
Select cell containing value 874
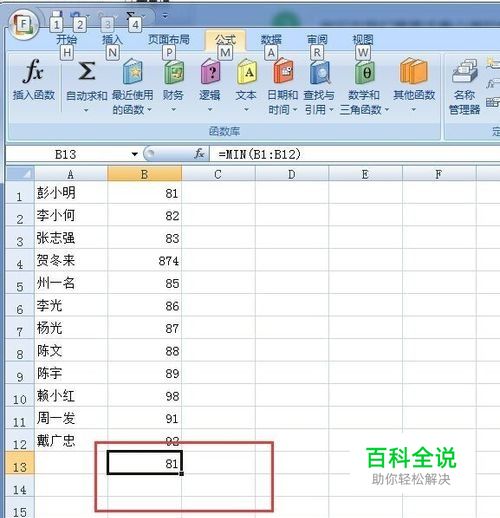[144, 260]
